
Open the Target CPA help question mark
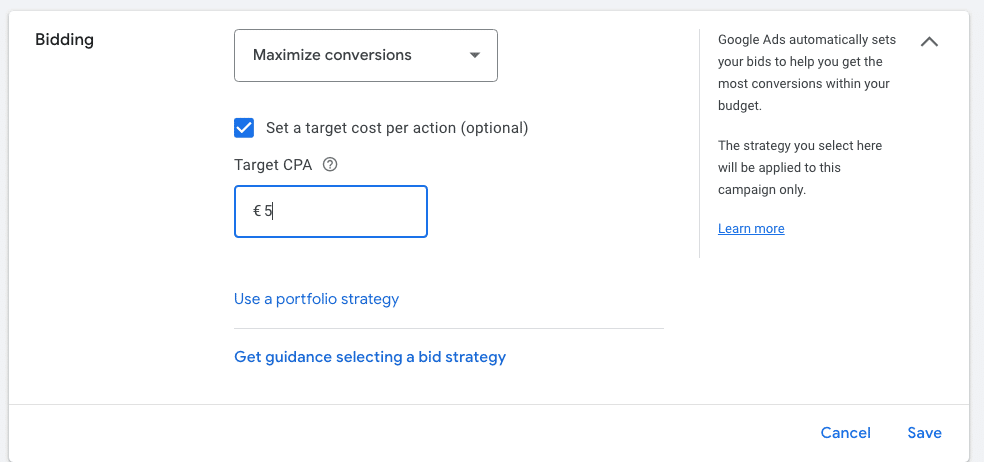click(x=330, y=165)
